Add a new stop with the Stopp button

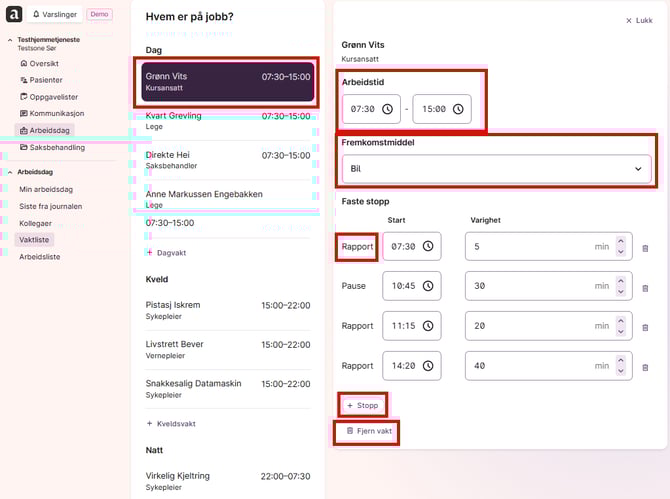(362, 405)
